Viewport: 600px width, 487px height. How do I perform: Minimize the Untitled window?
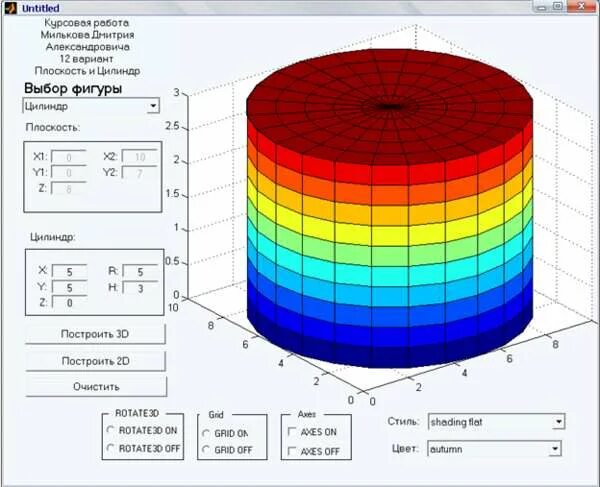(x=541, y=6)
